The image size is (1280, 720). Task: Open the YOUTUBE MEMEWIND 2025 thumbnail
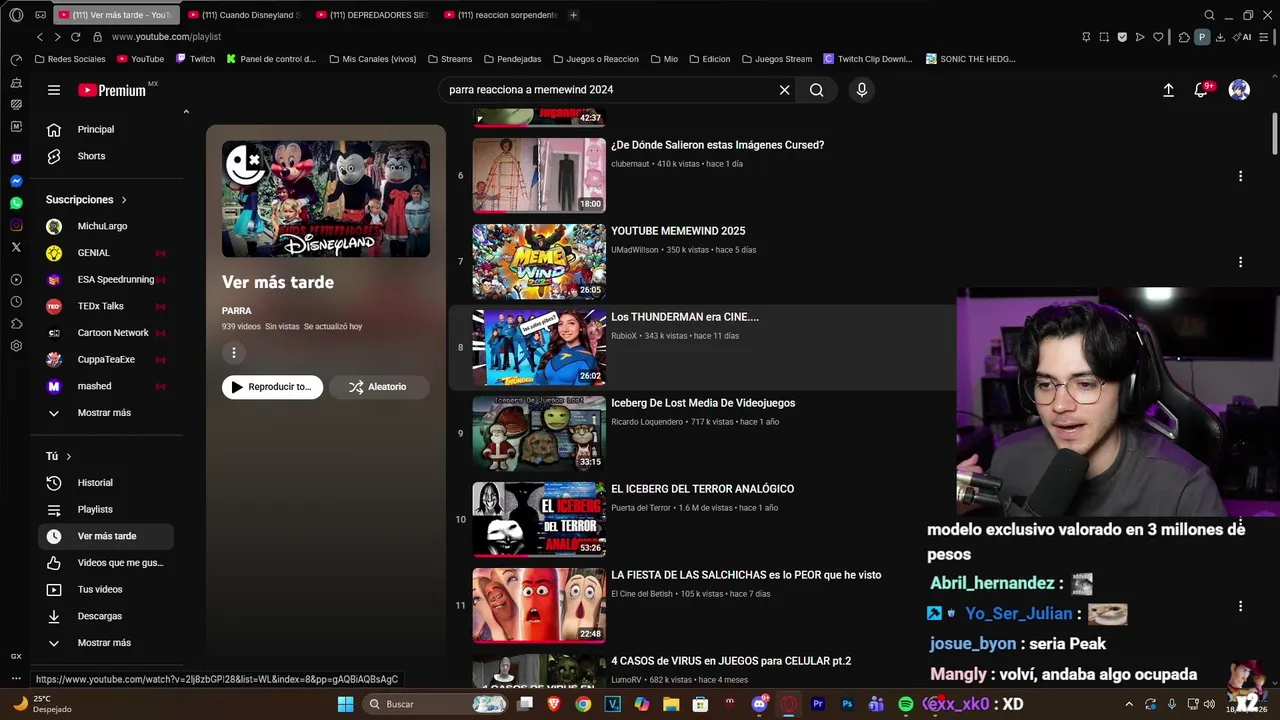tap(539, 262)
